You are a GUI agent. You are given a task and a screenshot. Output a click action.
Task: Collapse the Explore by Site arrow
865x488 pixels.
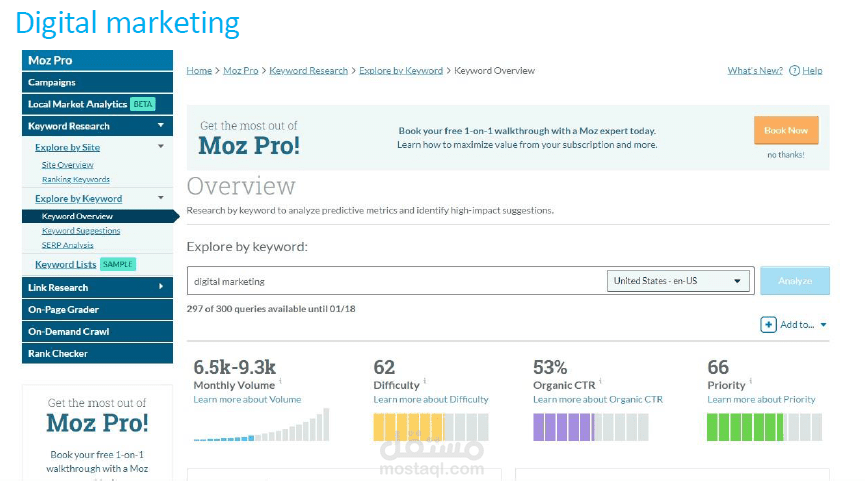click(161, 147)
